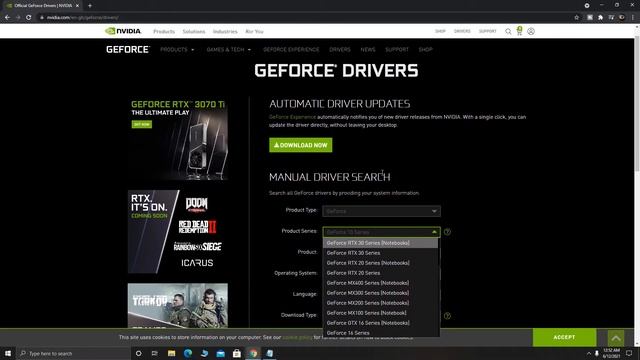This screenshot has height=360, width=640.
Task: Open Shop in the GeForce nav bar
Action: (x=425, y=49)
